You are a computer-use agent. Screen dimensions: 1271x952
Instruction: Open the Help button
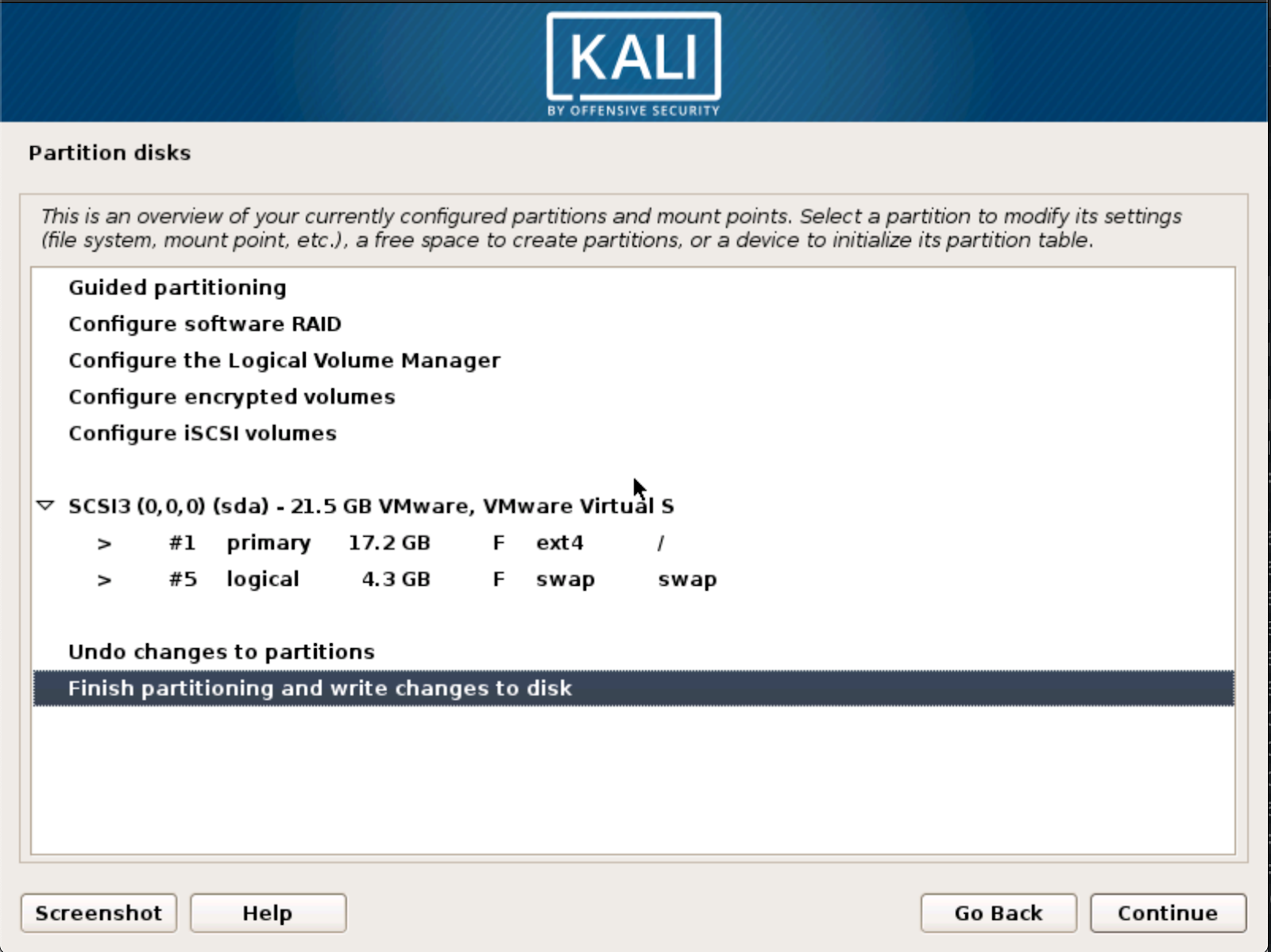[x=268, y=913]
